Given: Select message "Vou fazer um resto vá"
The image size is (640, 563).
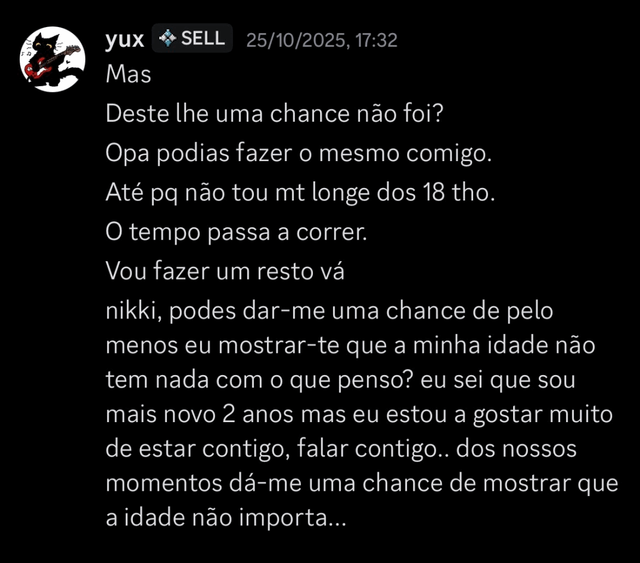Looking at the screenshot, I should pos(225,271).
